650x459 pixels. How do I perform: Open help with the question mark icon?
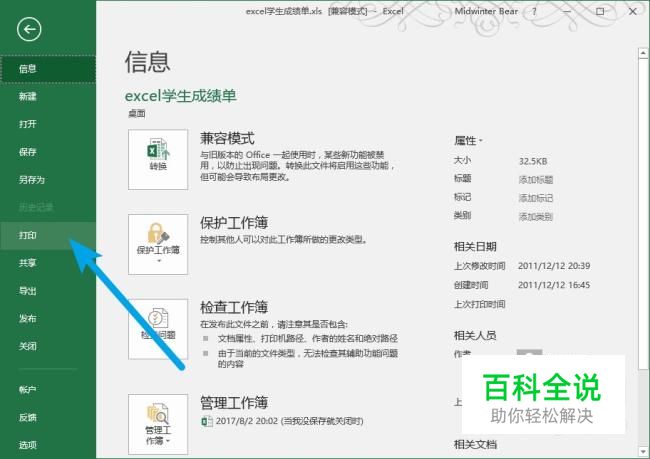534,12
